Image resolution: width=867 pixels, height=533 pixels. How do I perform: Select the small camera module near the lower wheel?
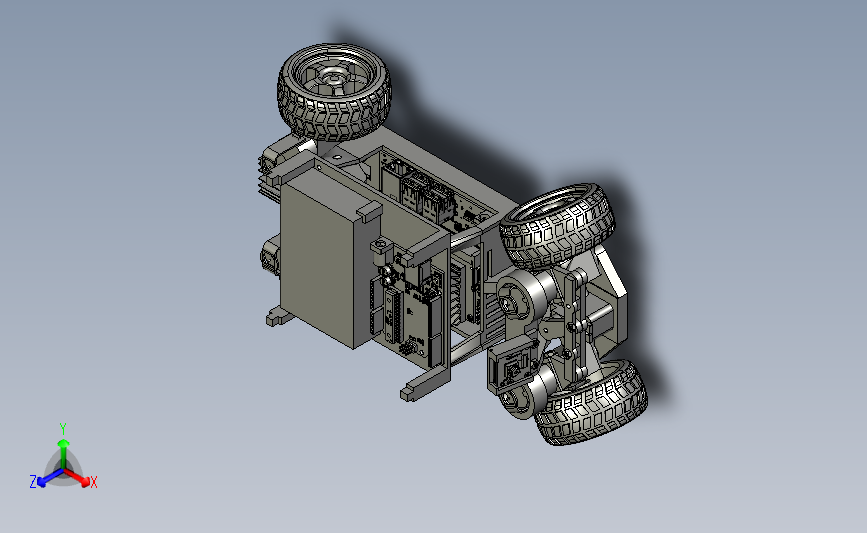click(513, 366)
